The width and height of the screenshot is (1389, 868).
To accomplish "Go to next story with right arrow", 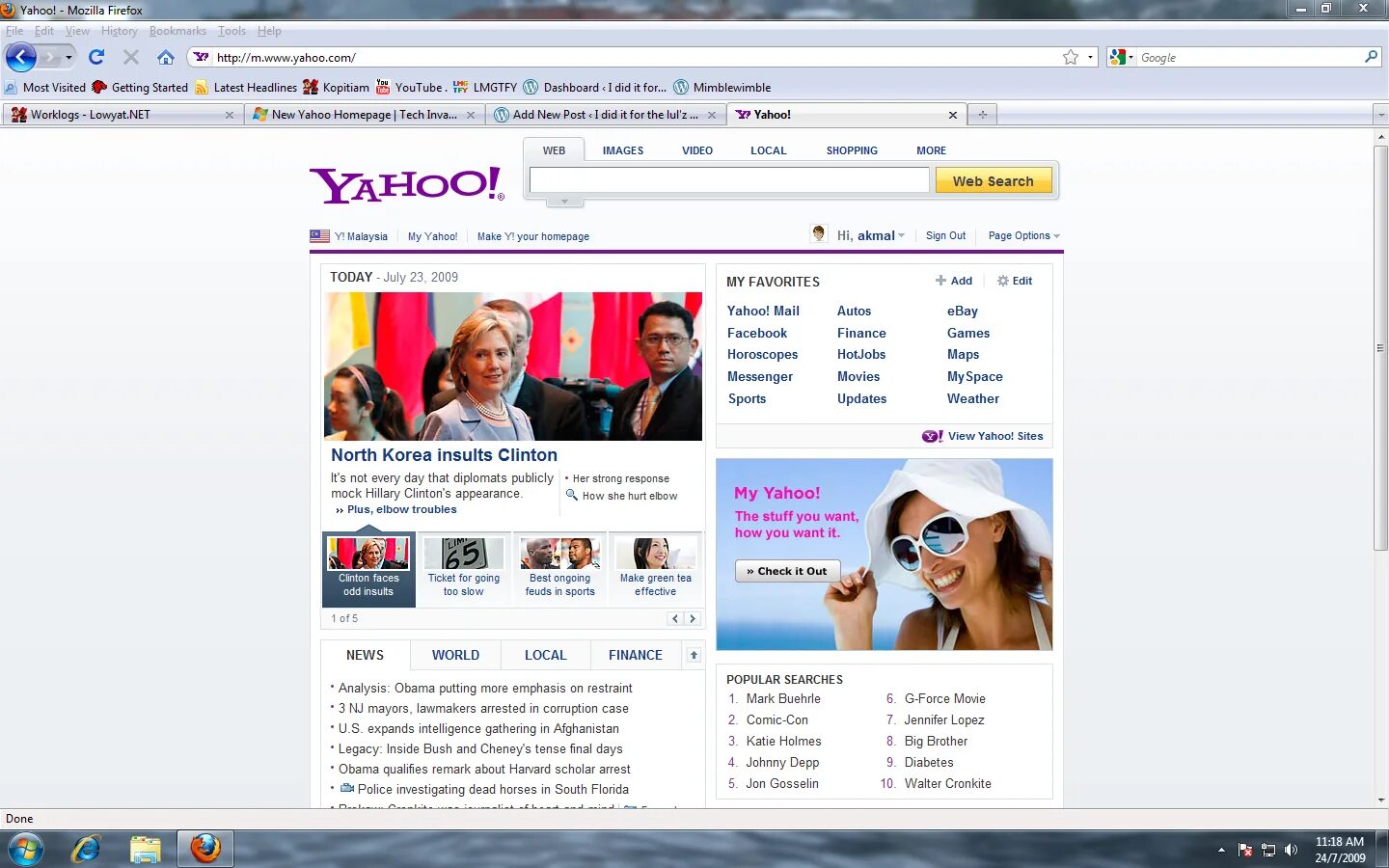I will (693, 618).
